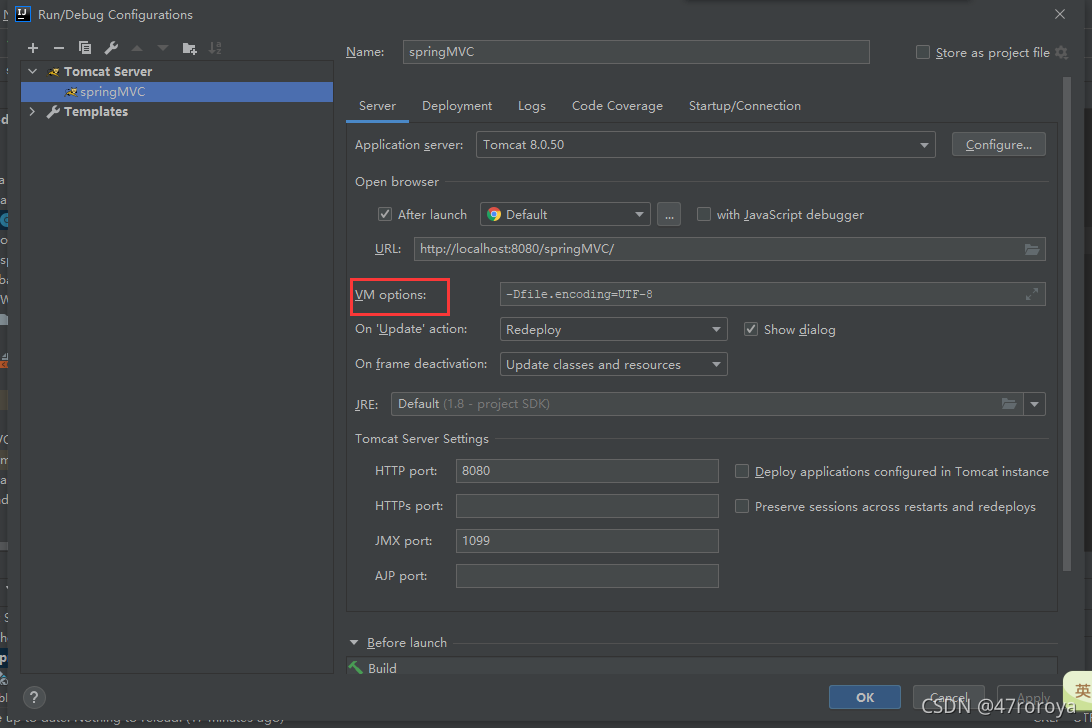Viewport: 1092px width, 728px height.
Task: Click the vertical scrollbar of settings panel
Action: click(x=1067, y=324)
